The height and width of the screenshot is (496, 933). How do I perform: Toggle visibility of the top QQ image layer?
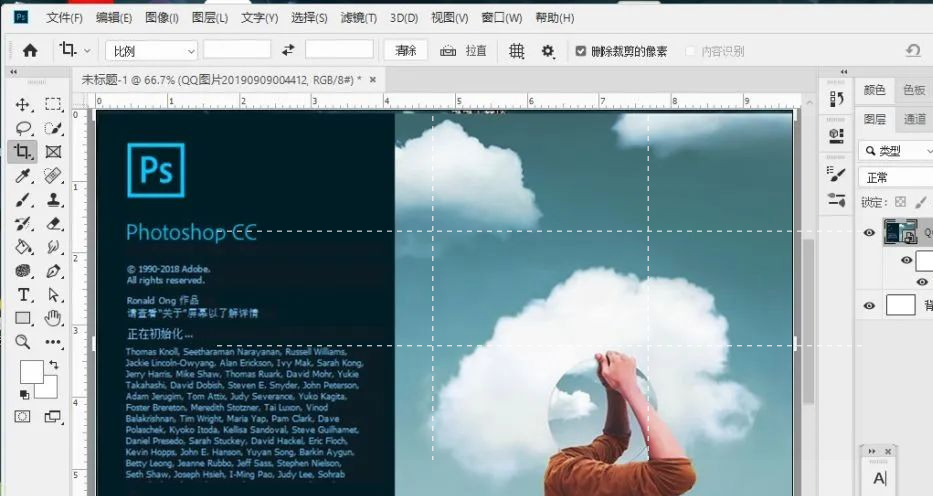[x=869, y=233]
